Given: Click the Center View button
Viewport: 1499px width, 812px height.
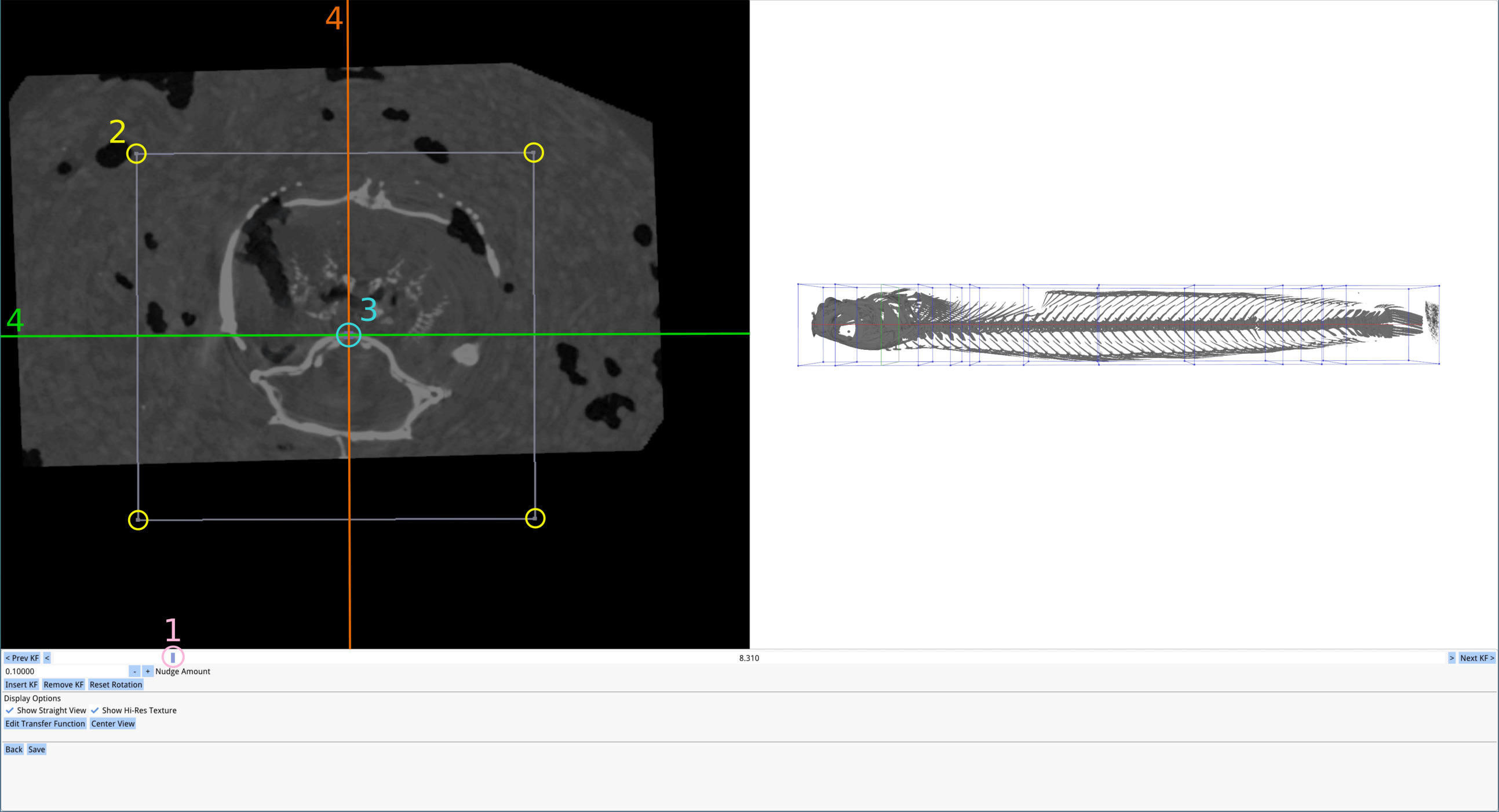Looking at the screenshot, I should [x=113, y=723].
